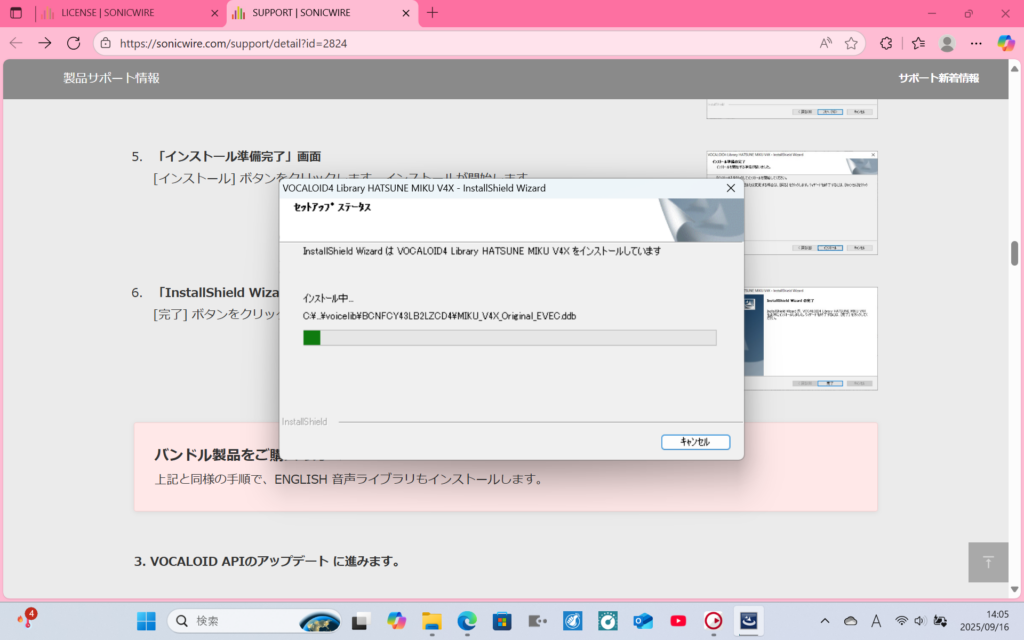Click the サポート新着情報 link
1024x640 pixels.
coord(938,78)
